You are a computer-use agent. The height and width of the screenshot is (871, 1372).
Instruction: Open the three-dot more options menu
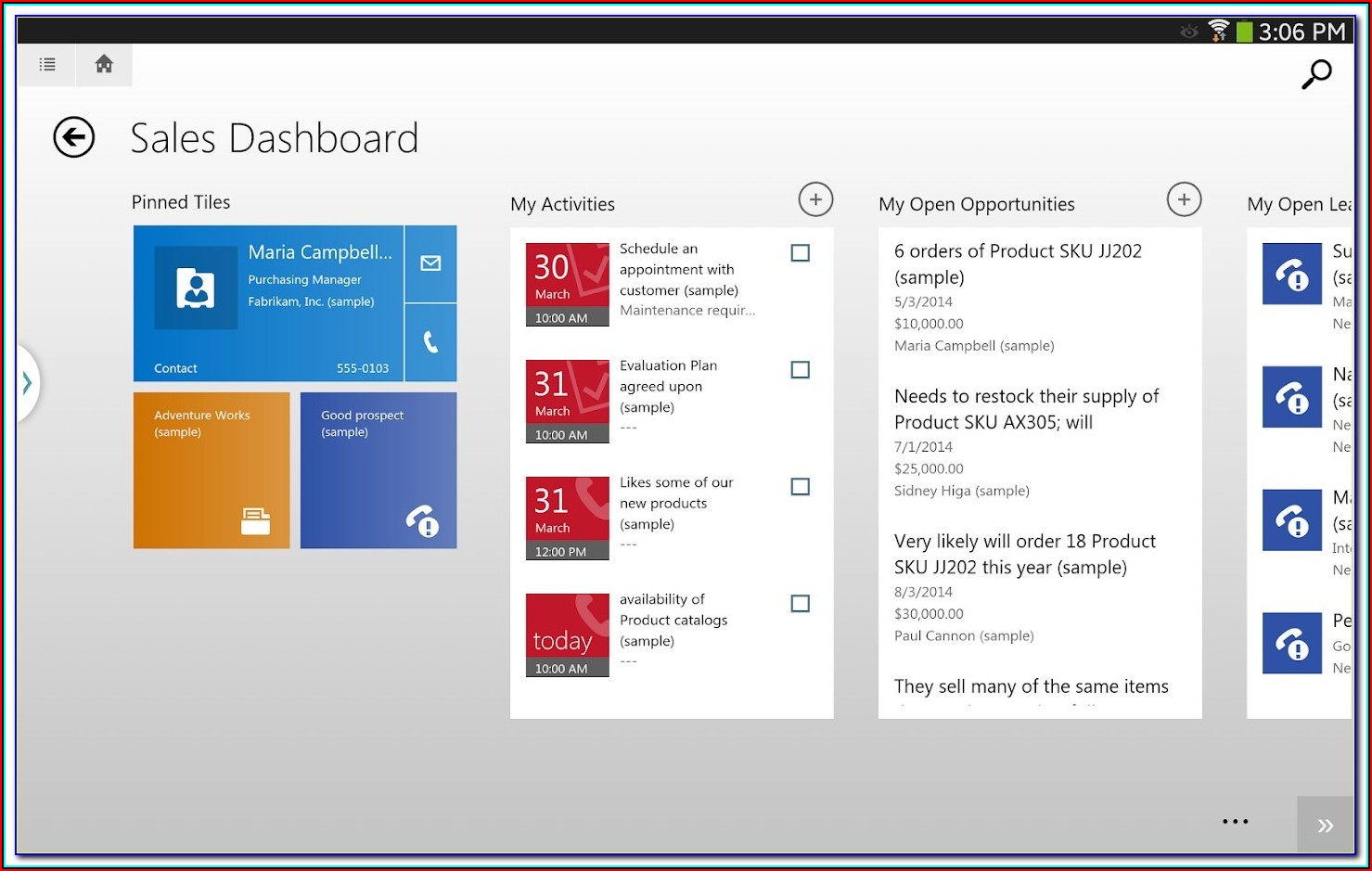1235,822
